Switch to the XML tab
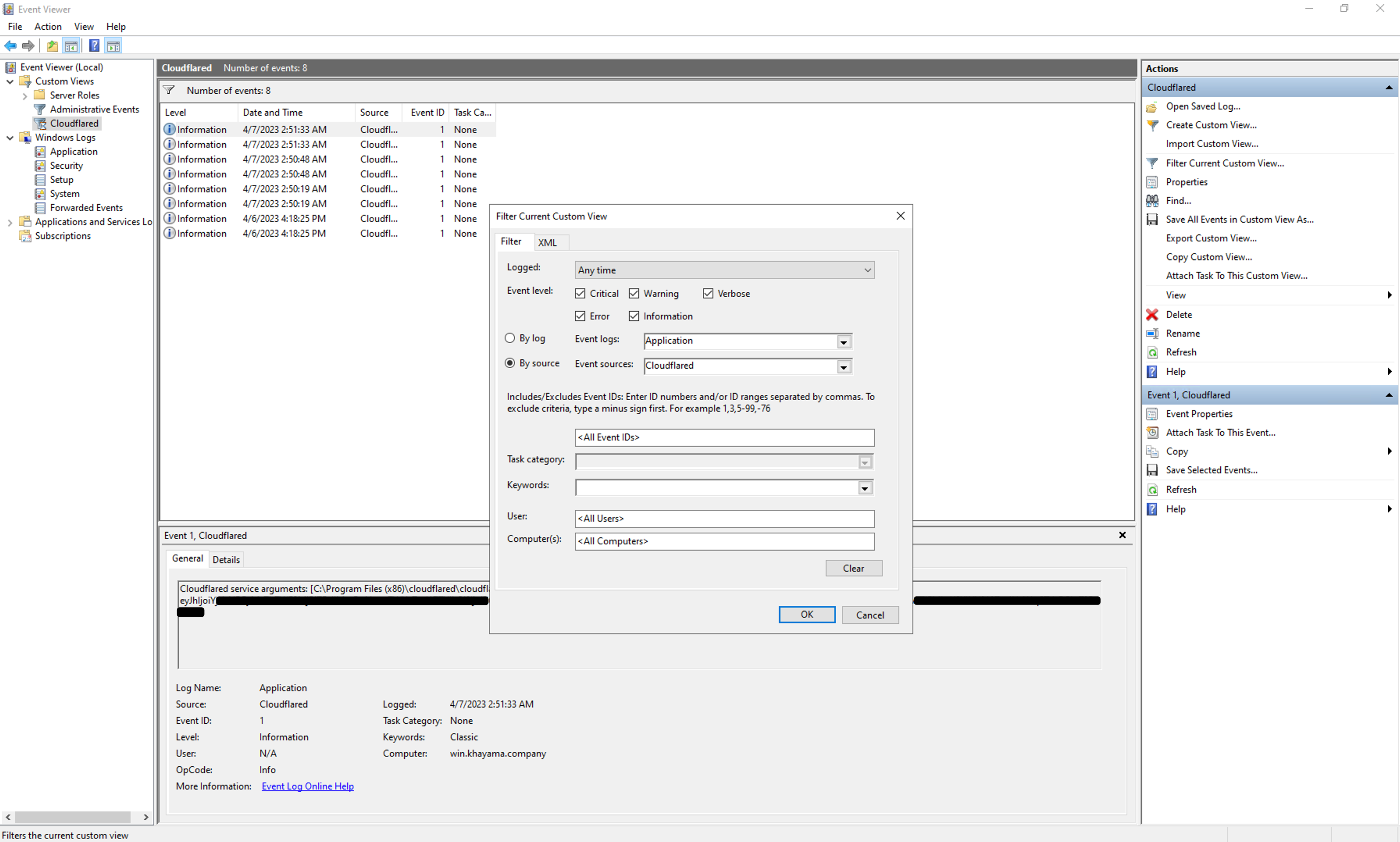The width and height of the screenshot is (1400, 842). 548,242
